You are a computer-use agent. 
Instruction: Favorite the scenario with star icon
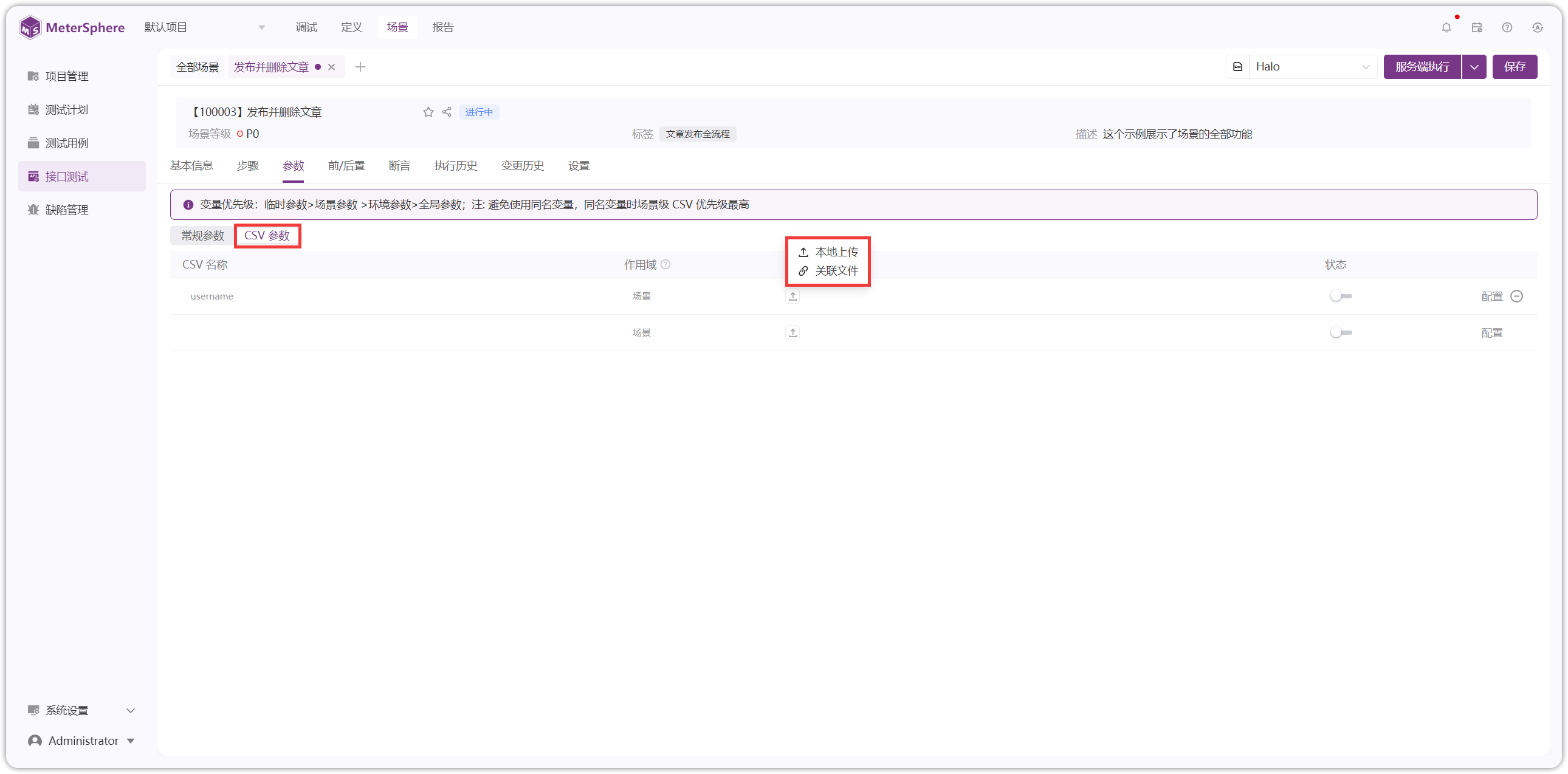[x=428, y=112]
